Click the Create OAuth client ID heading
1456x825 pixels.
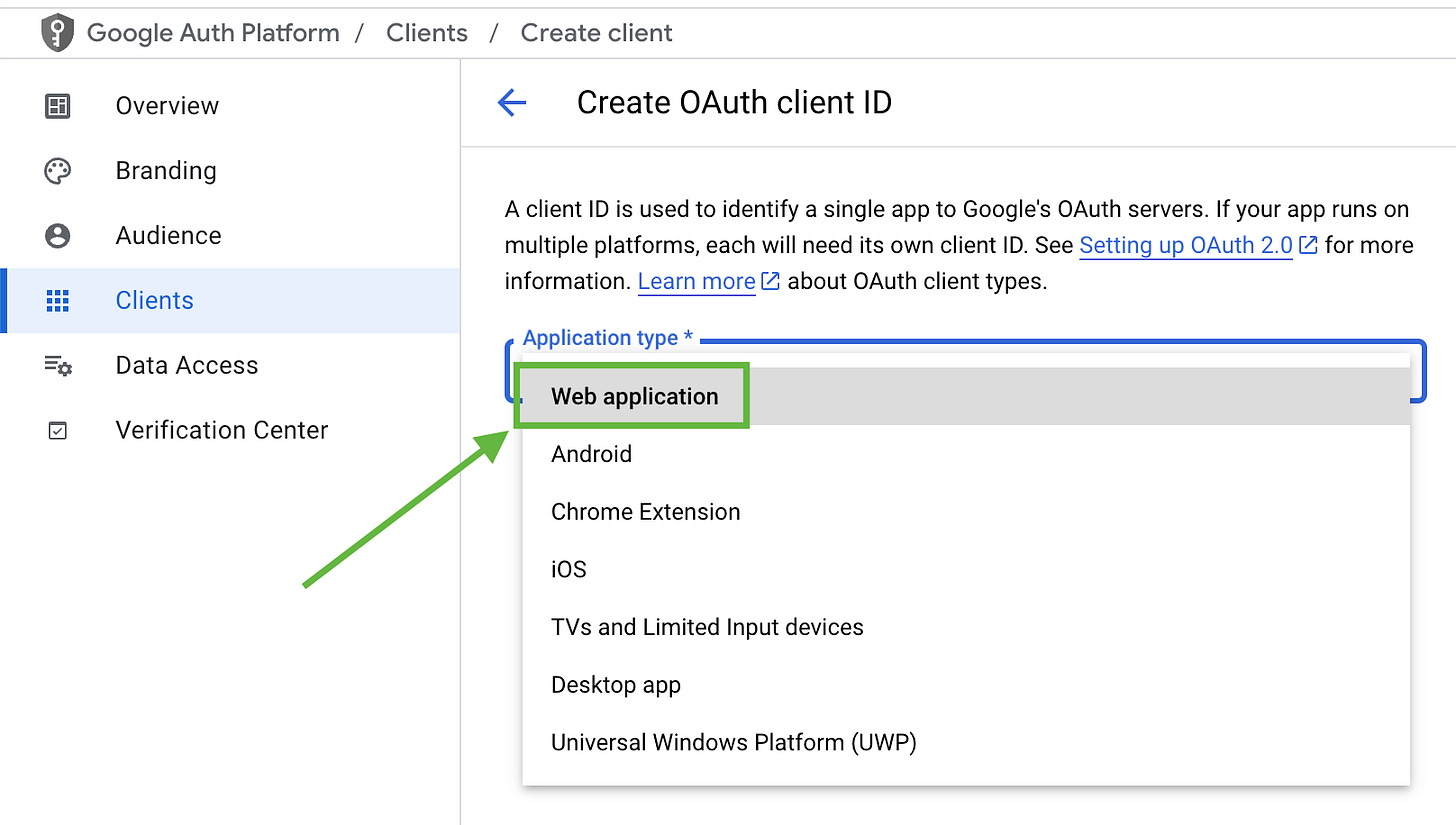pyautogui.click(x=734, y=102)
